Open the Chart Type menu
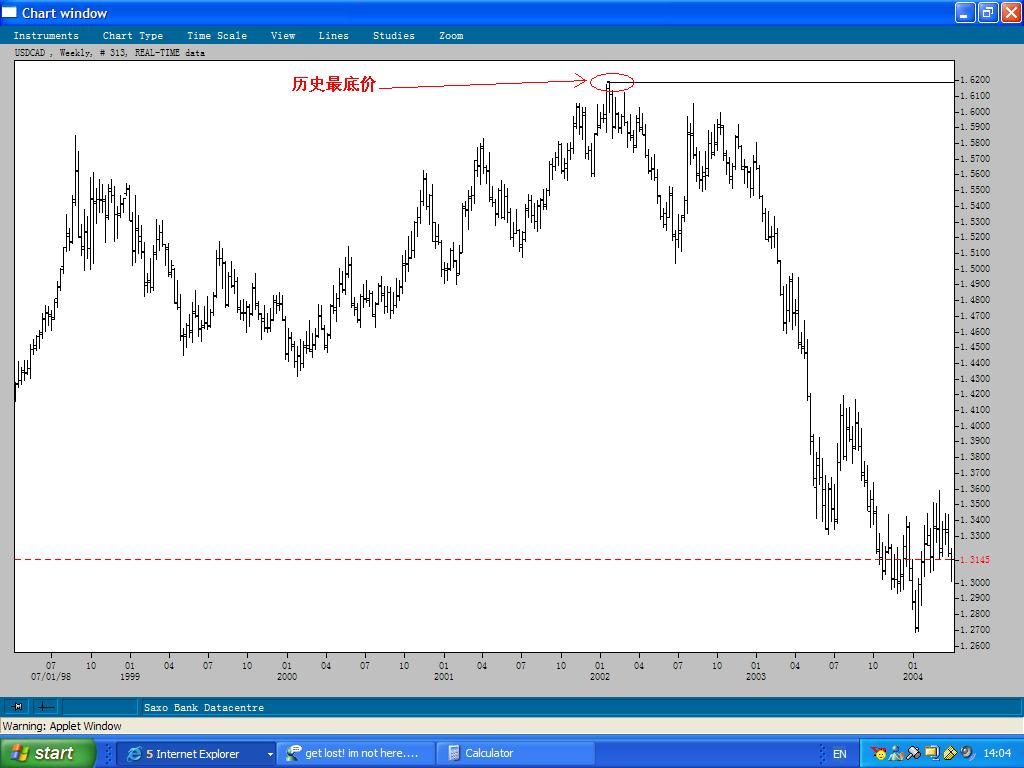This screenshot has width=1024, height=768. click(x=133, y=36)
